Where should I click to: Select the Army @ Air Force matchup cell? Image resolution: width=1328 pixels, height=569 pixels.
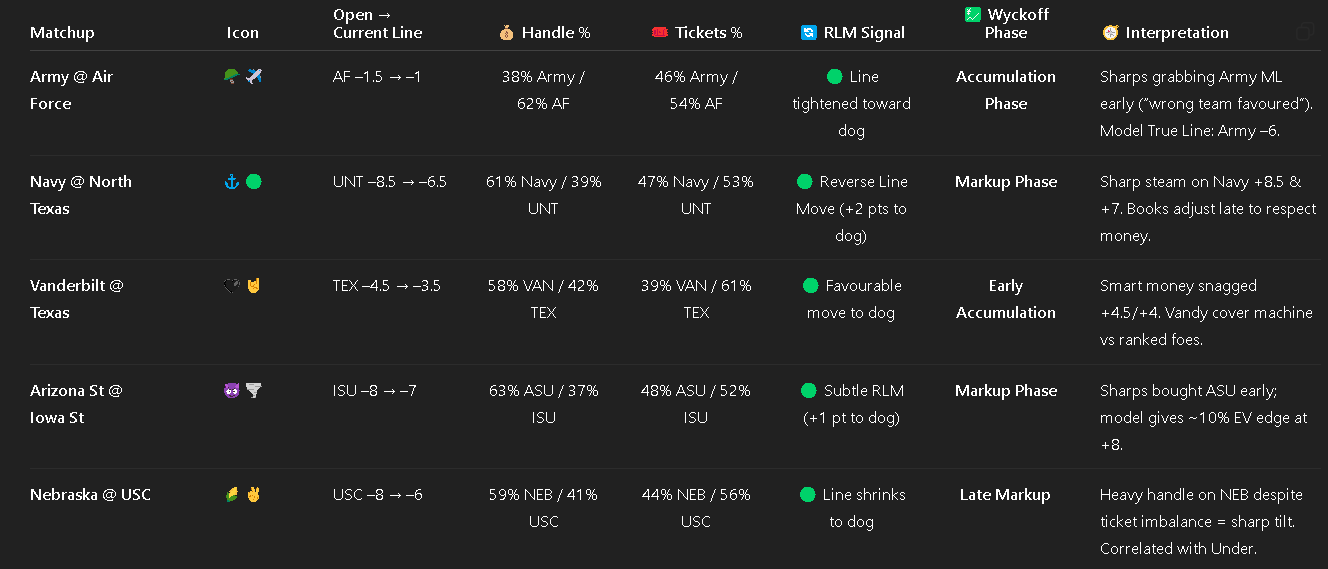coord(72,90)
